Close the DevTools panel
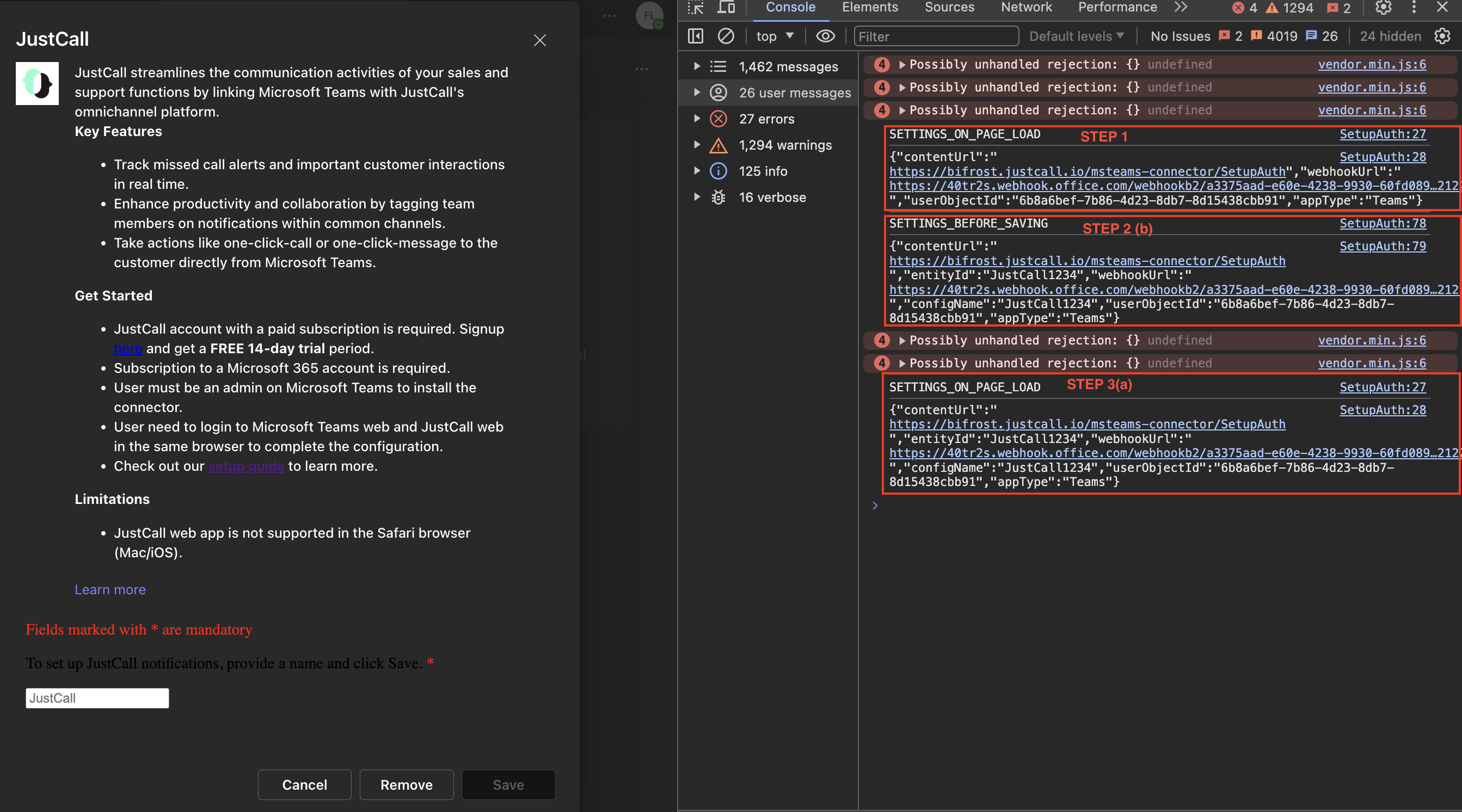Screen dimensions: 1462x812 pos(1442,8)
